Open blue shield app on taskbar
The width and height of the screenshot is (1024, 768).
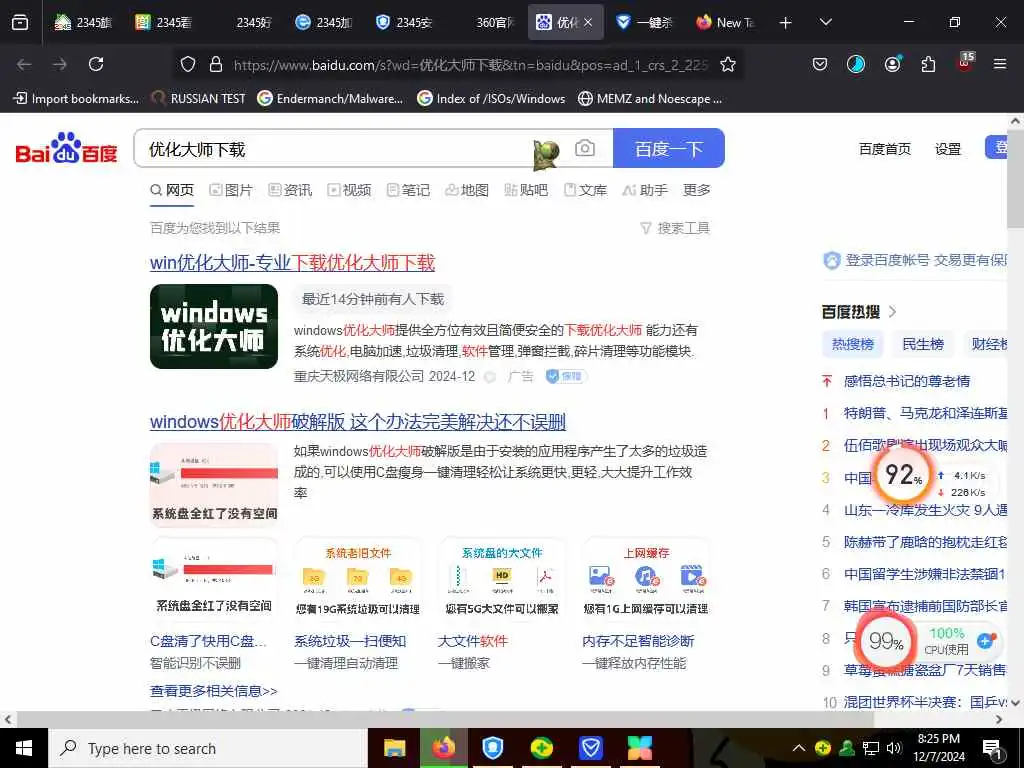(x=492, y=748)
